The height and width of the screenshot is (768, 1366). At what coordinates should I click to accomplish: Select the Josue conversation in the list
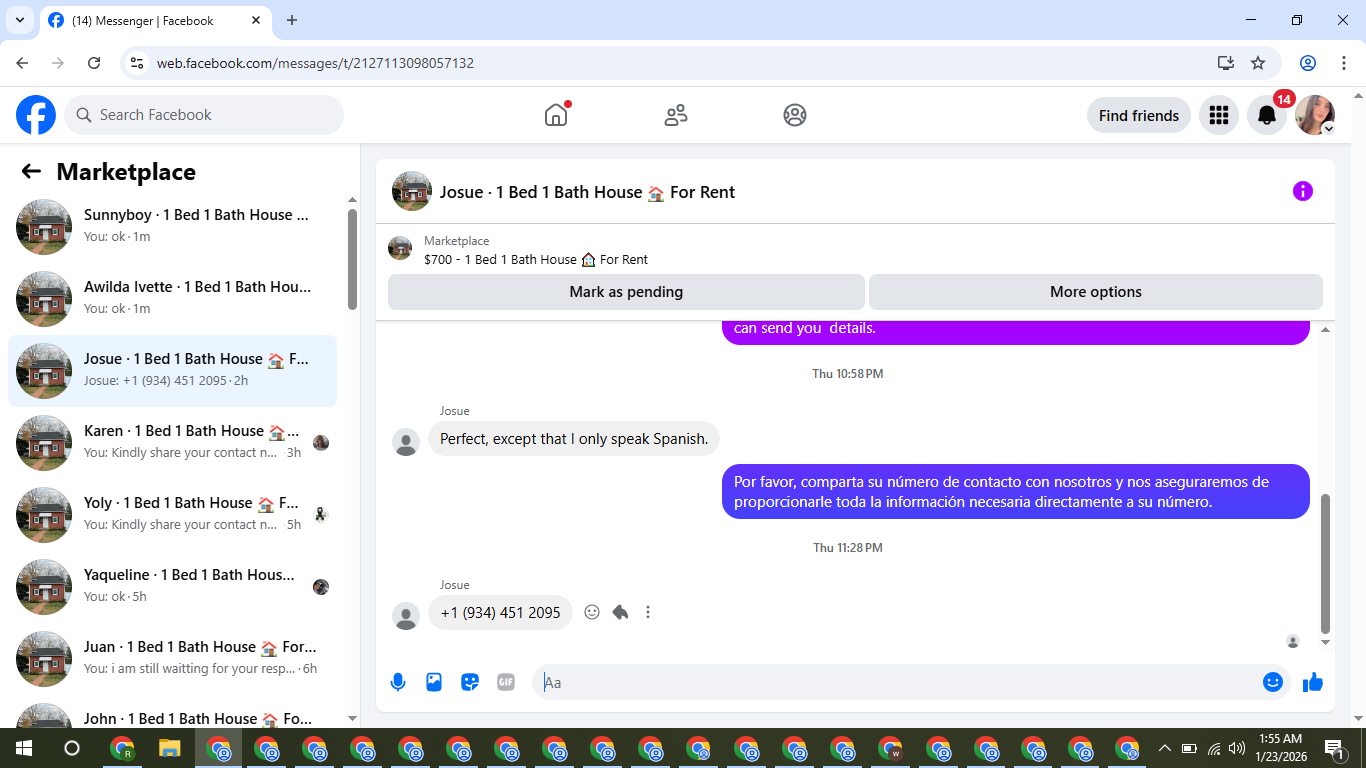[x=172, y=371]
